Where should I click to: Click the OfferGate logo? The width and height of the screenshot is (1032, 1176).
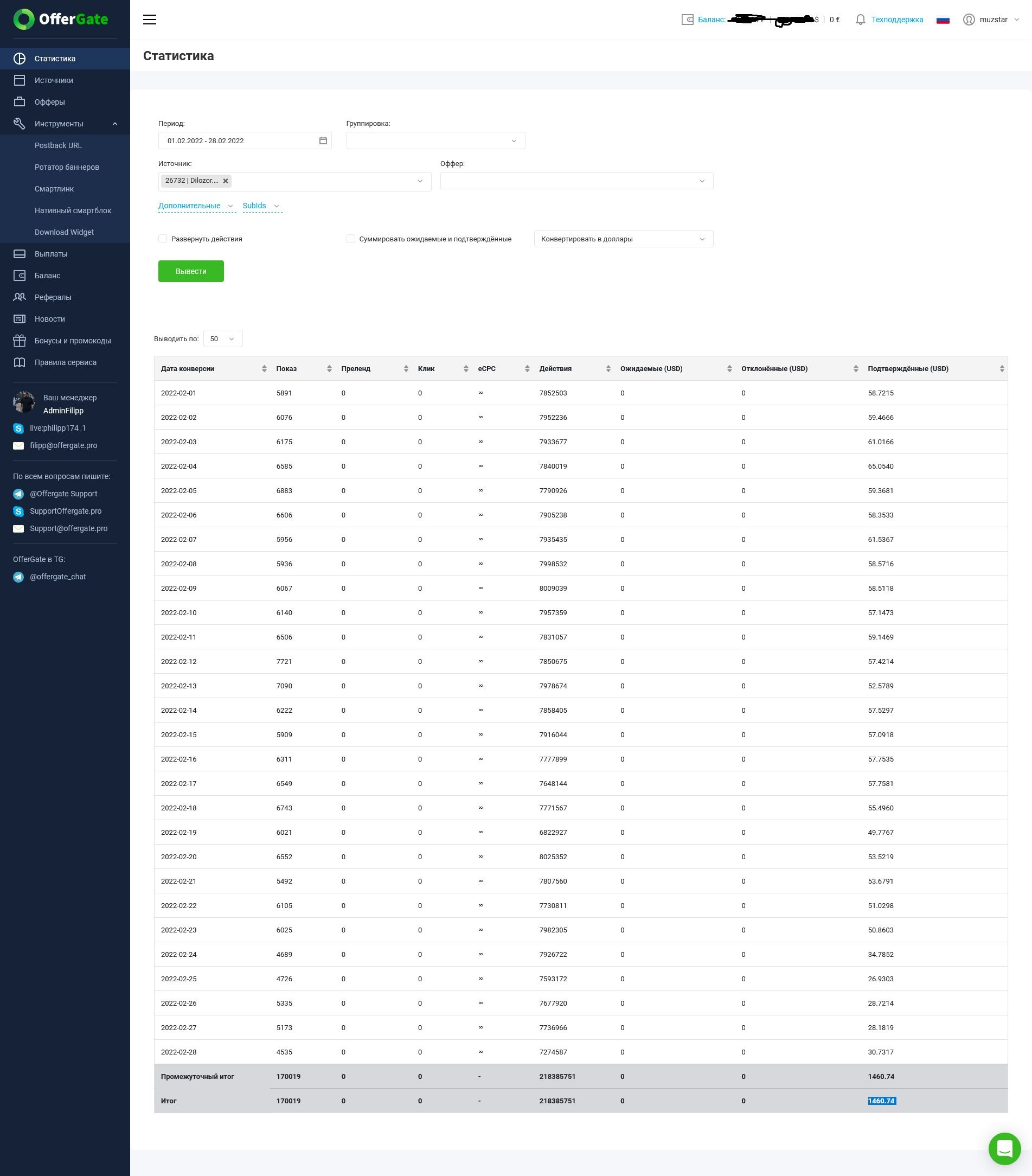pyautogui.click(x=61, y=19)
